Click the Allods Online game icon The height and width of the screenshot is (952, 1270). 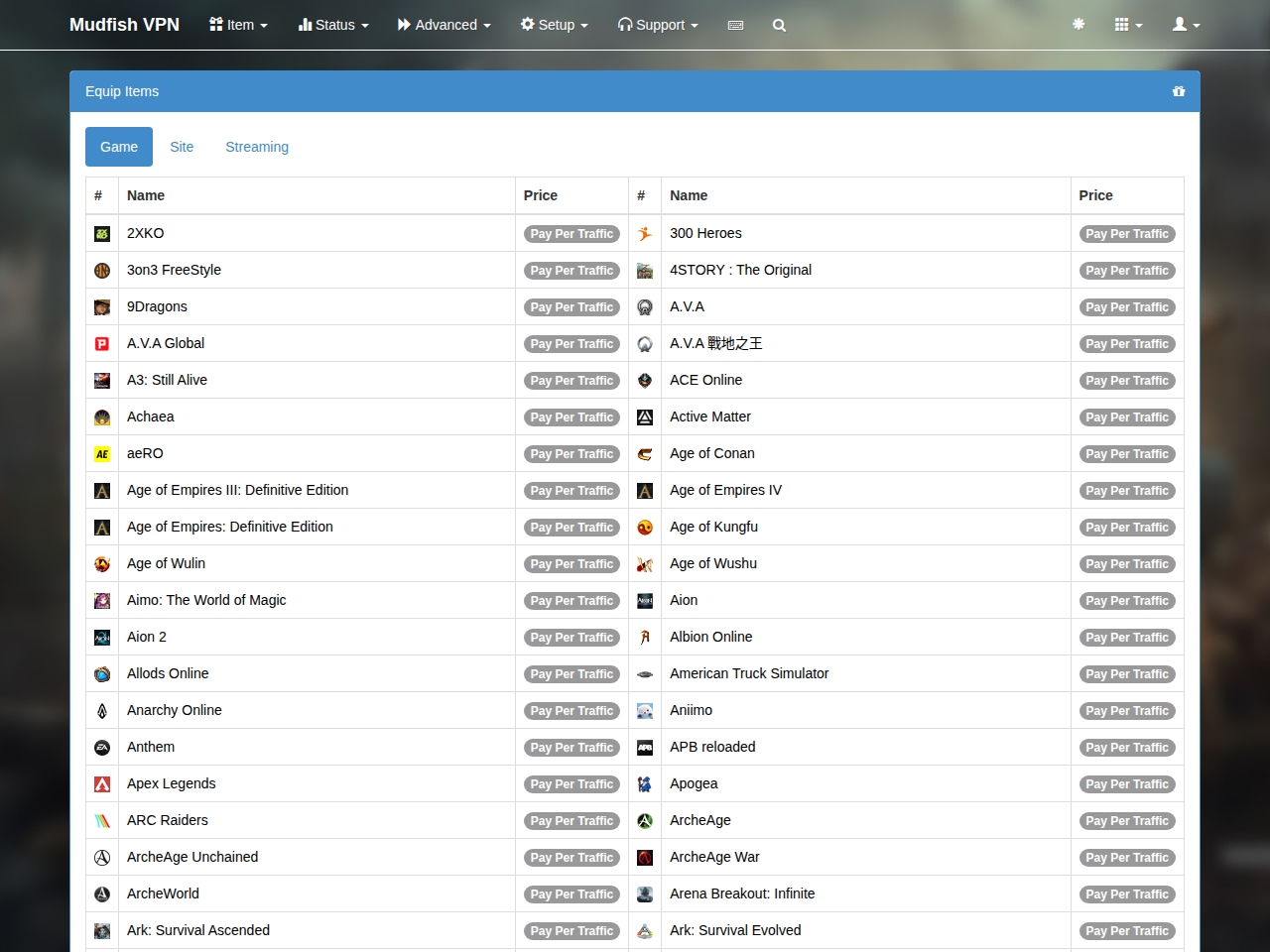click(102, 674)
